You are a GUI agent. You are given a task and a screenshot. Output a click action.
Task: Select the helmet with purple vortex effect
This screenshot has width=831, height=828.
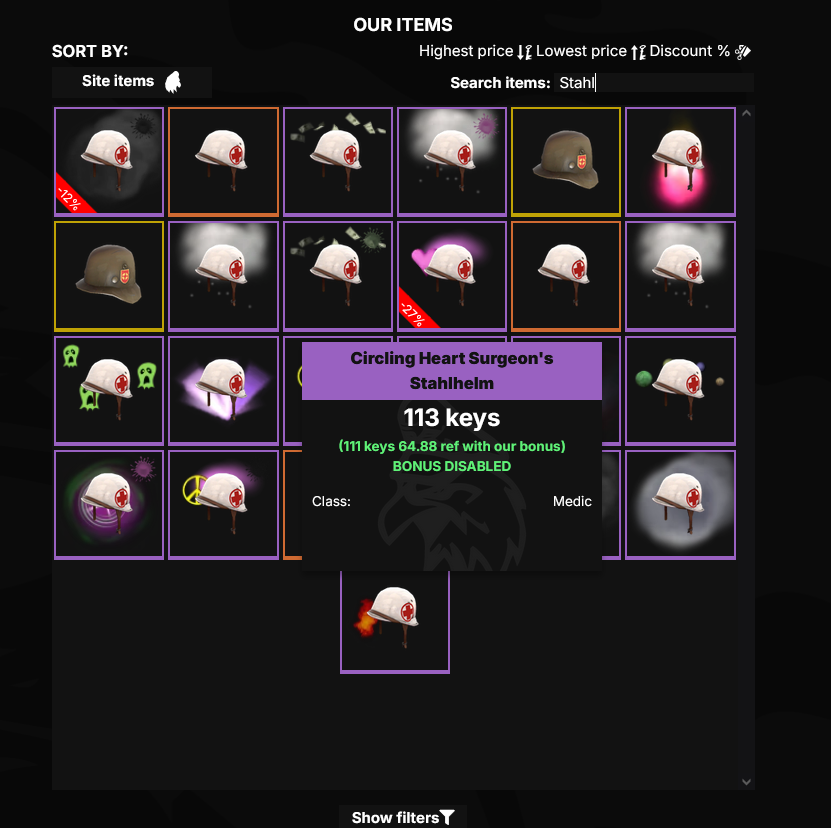109,505
